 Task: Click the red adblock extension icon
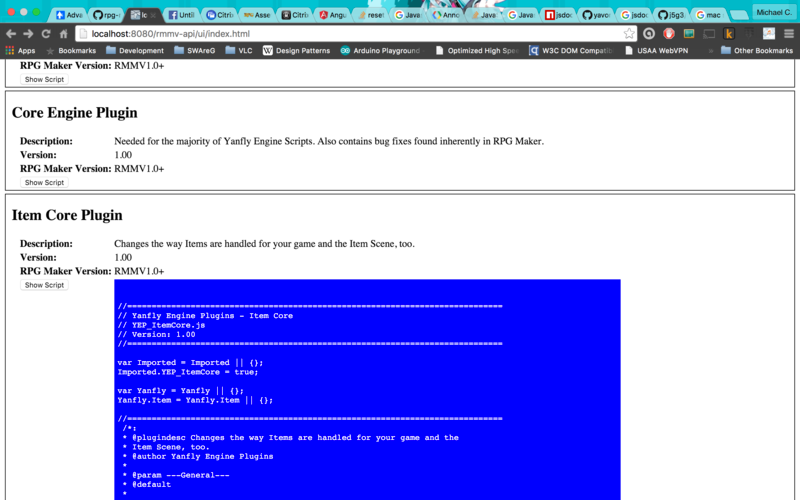coord(669,33)
